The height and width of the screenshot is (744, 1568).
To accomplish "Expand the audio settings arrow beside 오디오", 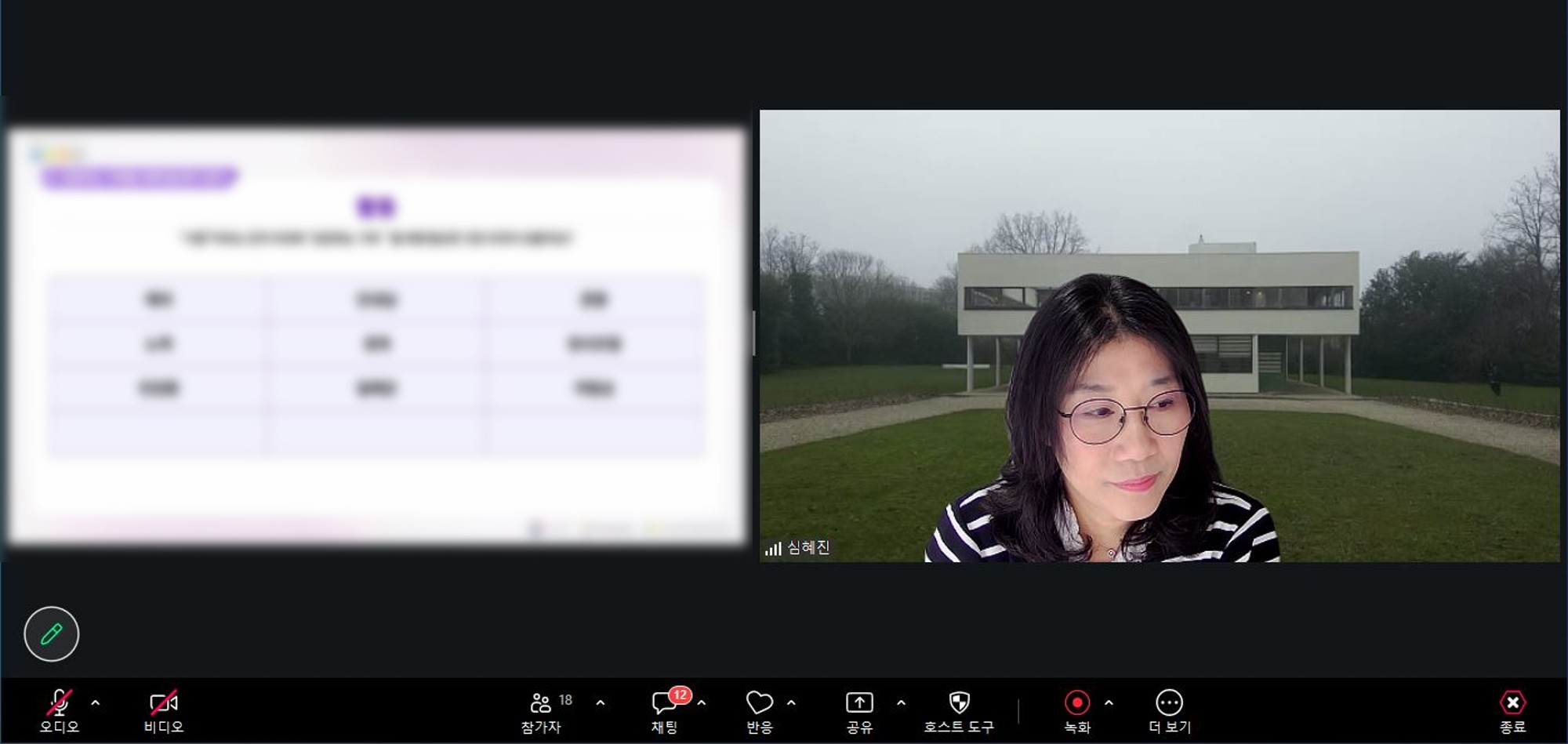I will coord(96,703).
